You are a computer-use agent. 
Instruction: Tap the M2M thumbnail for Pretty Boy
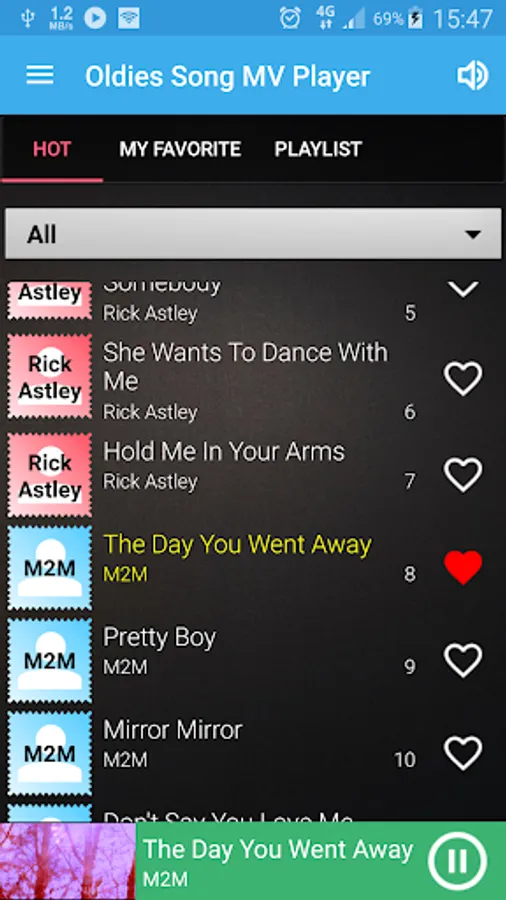coord(49,660)
